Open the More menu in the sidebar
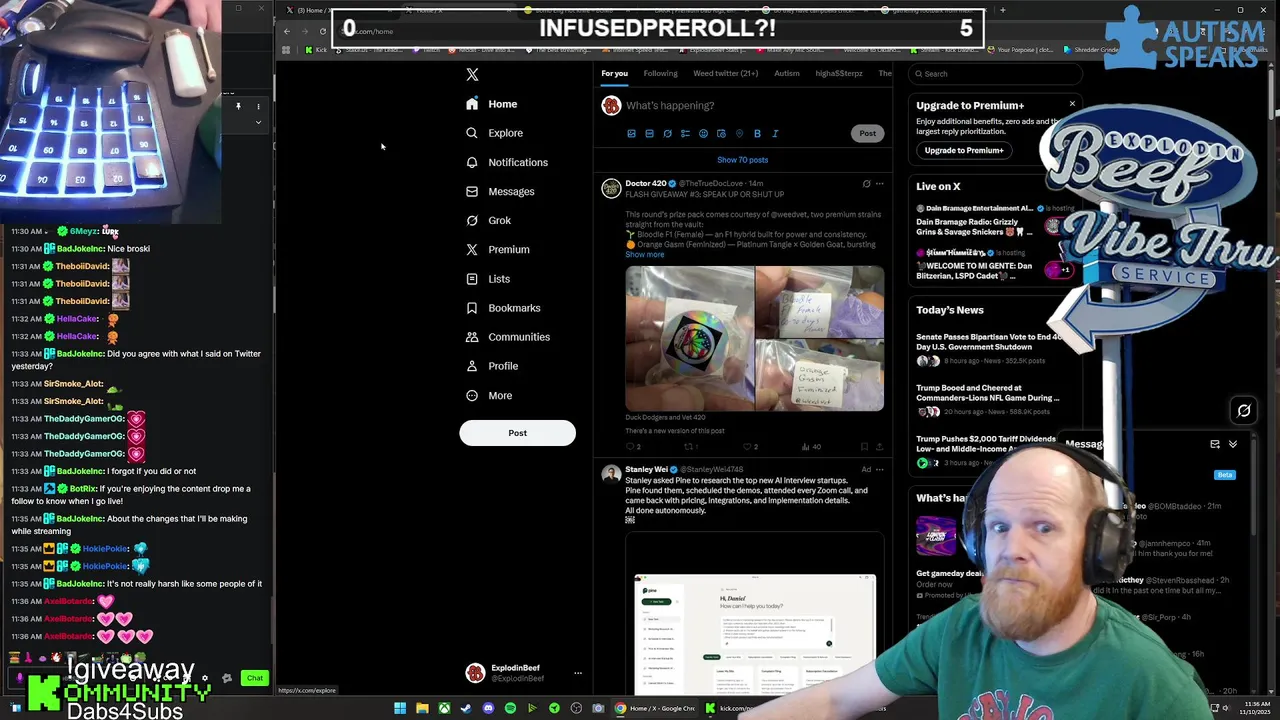This screenshot has width=1280, height=720. point(489,395)
